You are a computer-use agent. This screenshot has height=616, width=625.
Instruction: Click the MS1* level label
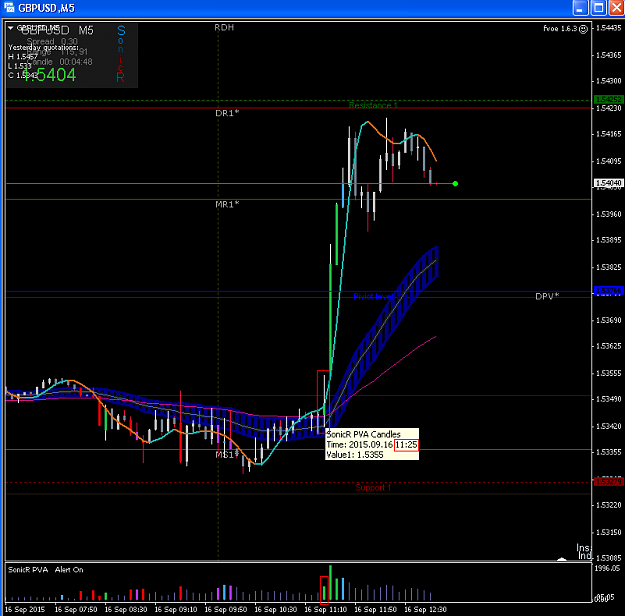[227, 455]
